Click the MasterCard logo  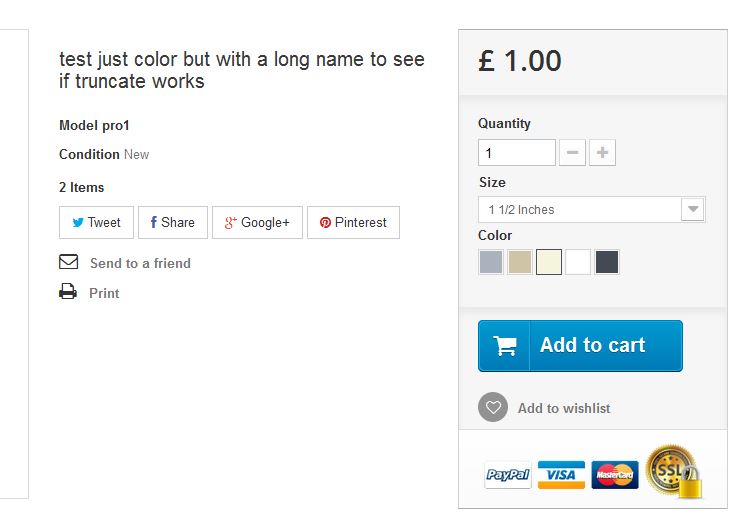point(614,475)
